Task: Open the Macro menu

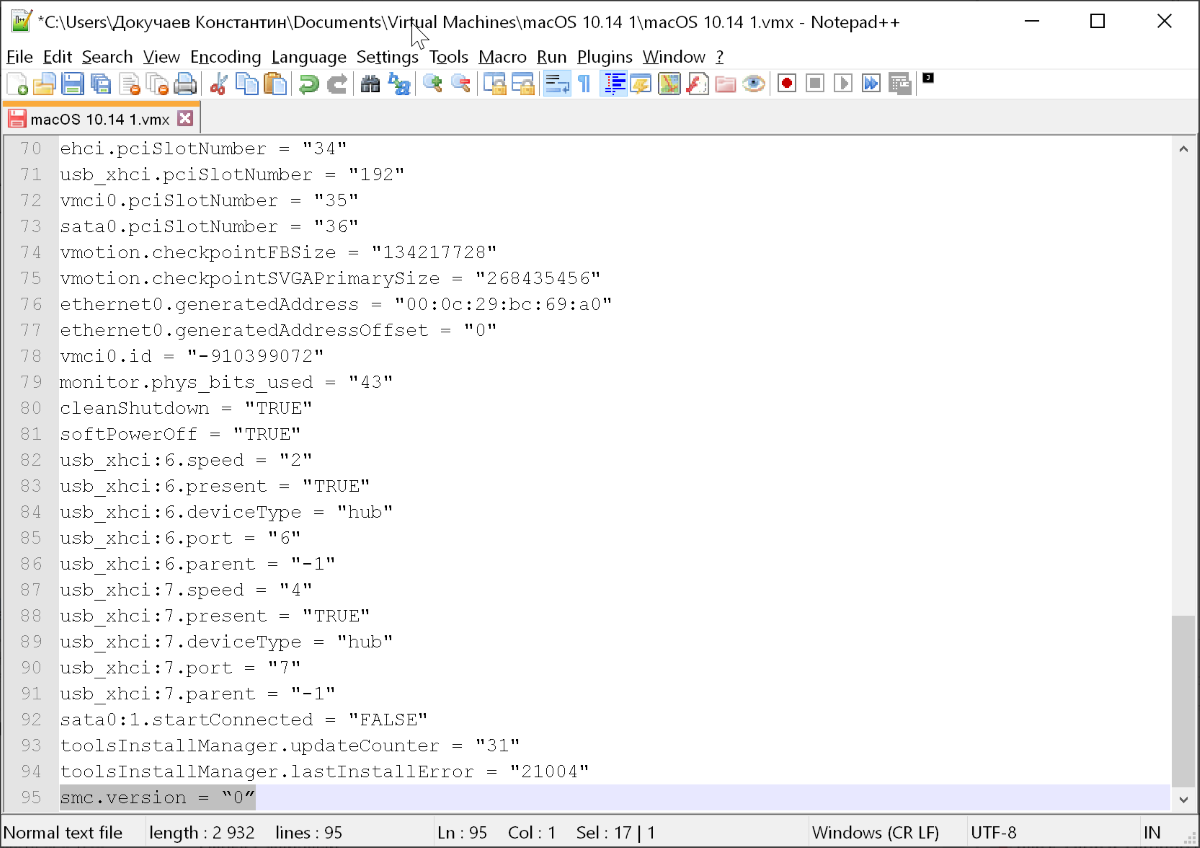Action: tap(502, 57)
